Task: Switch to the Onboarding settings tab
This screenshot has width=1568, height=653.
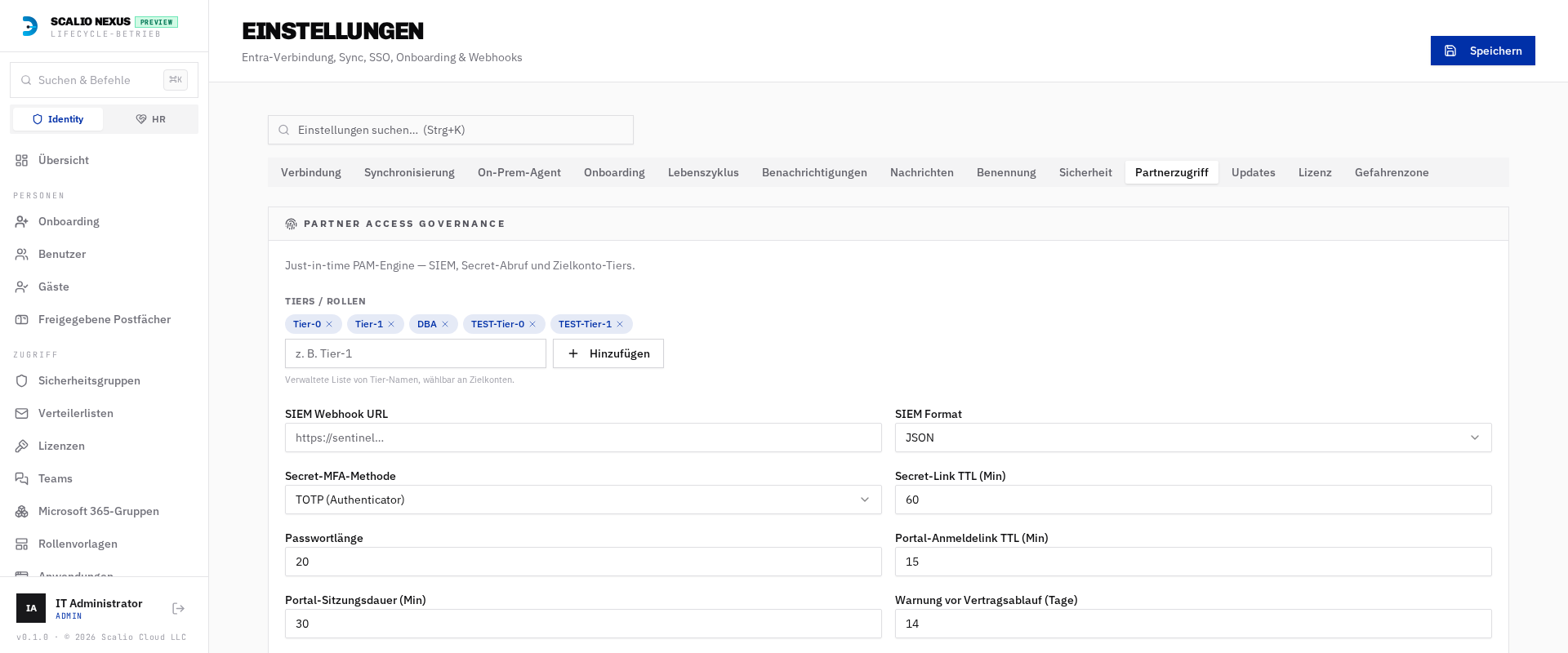Action: pyautogui.click(x=614, y=172)
